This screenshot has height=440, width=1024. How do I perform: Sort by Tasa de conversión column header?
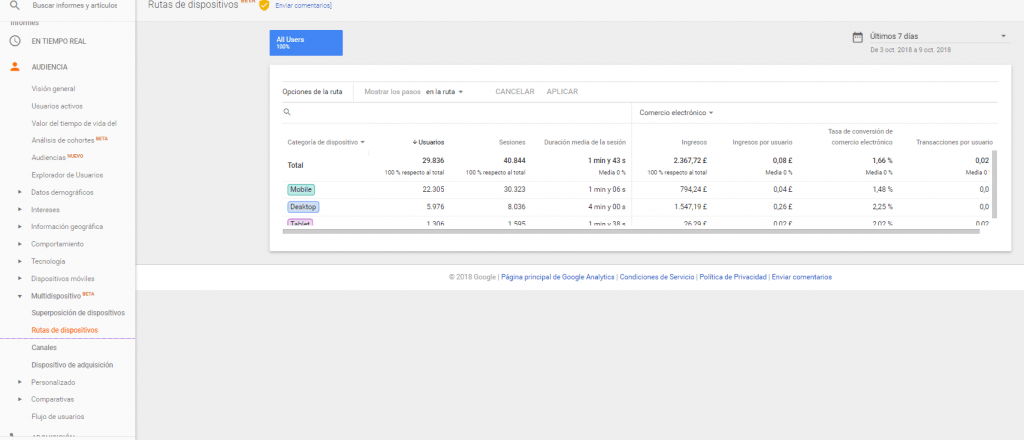pyautogui.click(x=860, y=136)
